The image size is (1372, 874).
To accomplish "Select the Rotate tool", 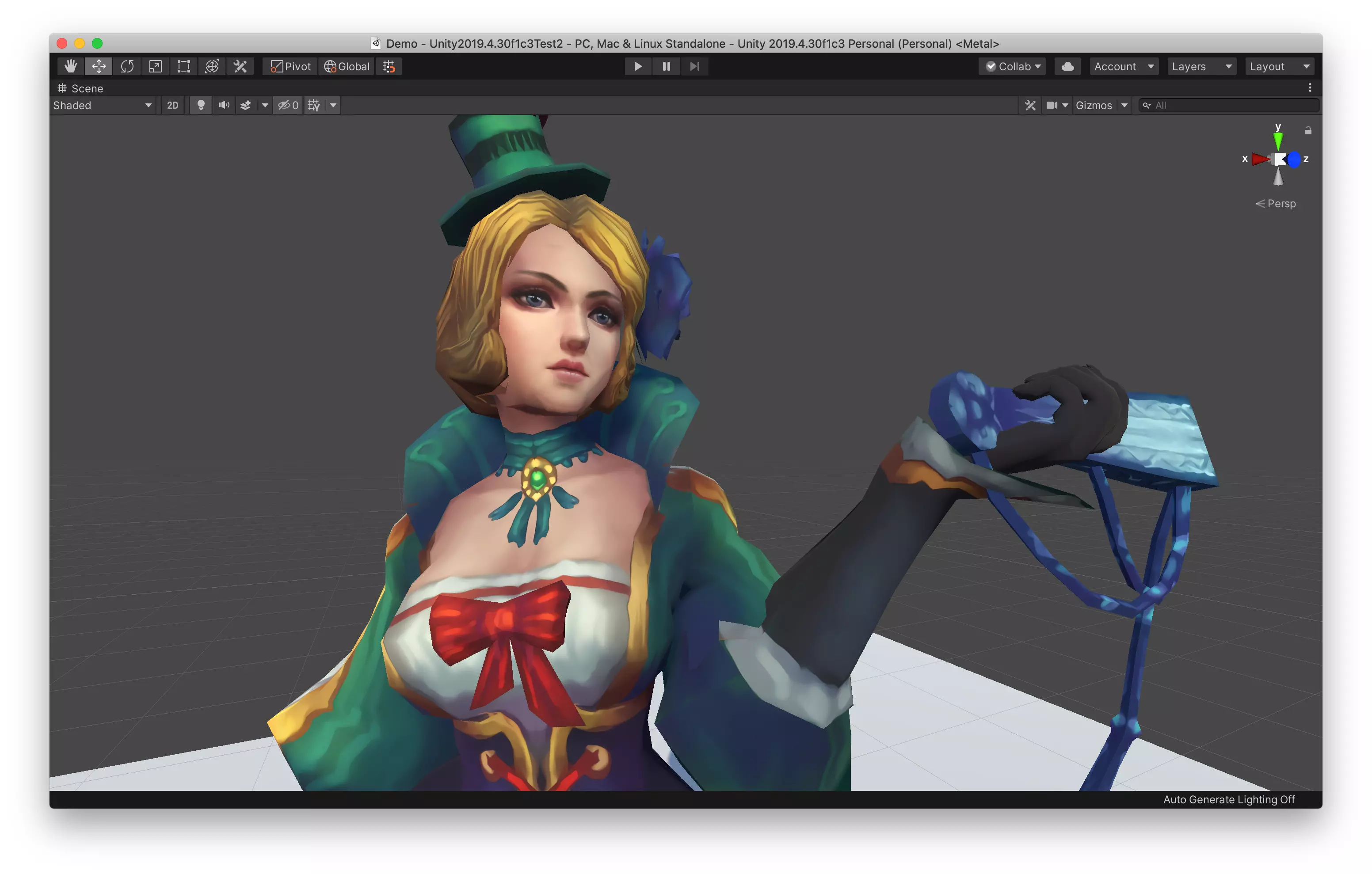I will coord(127,67).
